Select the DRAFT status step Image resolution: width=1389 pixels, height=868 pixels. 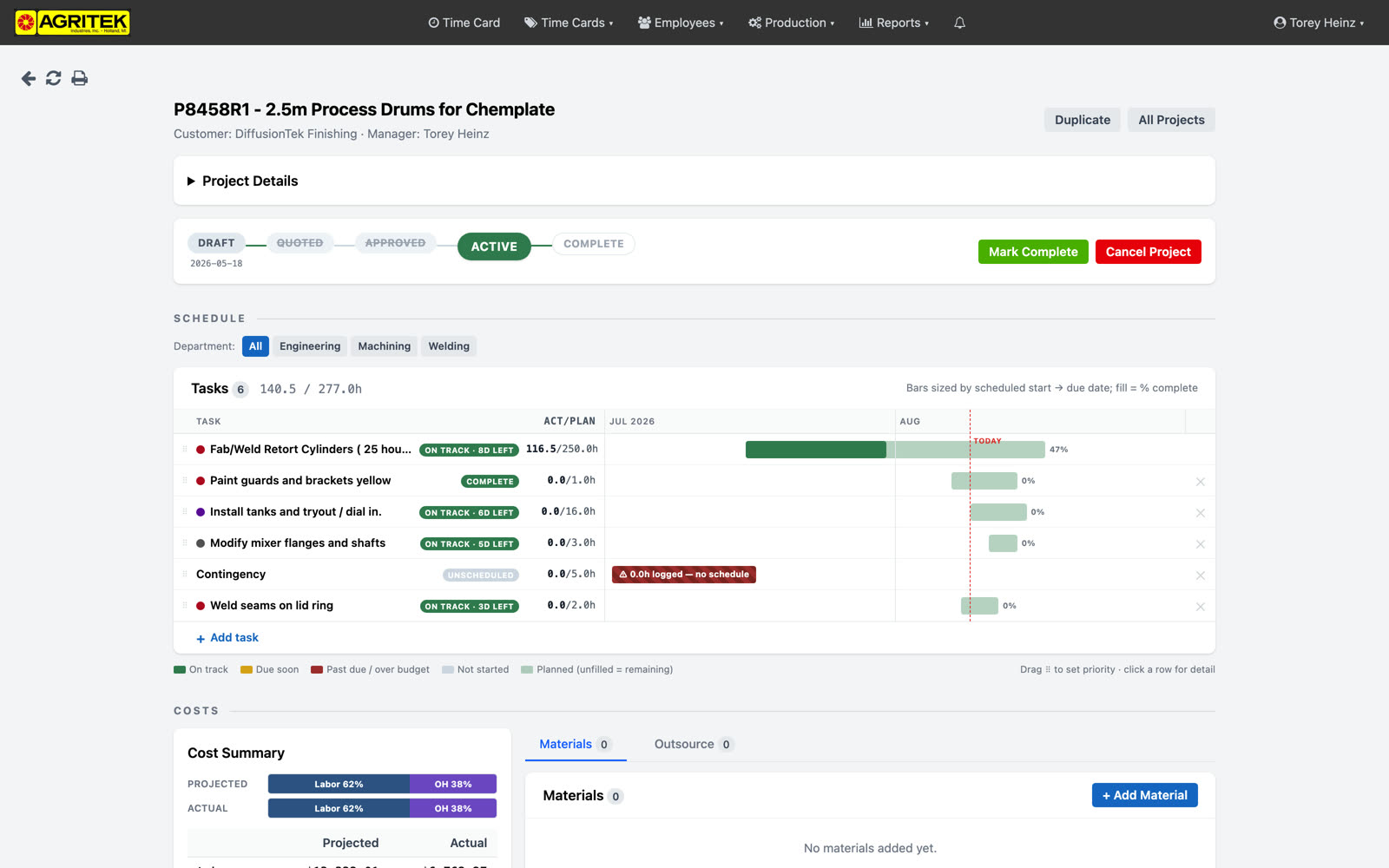click(x=216, y=243)
